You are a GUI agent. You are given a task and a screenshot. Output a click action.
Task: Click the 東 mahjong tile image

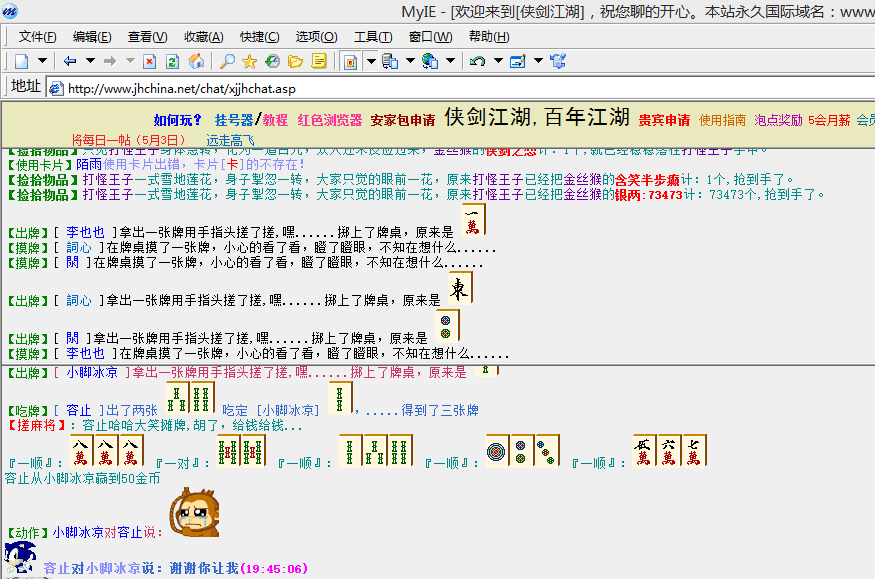460,288
